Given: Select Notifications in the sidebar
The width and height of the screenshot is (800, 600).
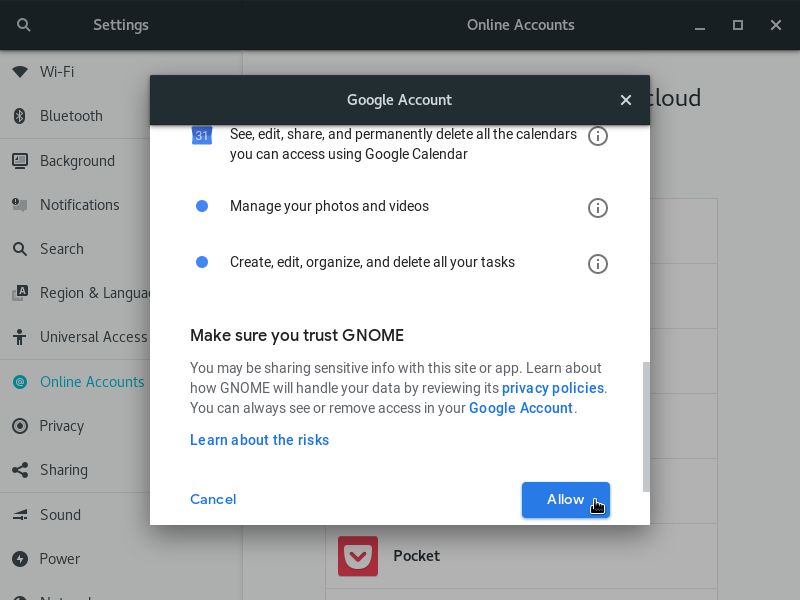Looking at the screenshot, I should click(x=79, y=205).
